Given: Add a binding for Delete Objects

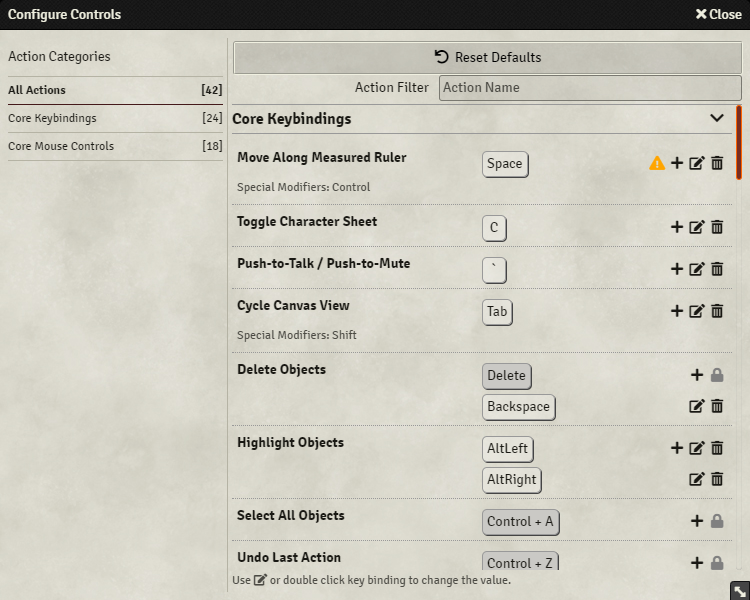Looking at the screenshot, I should click(x=697, y=375).
